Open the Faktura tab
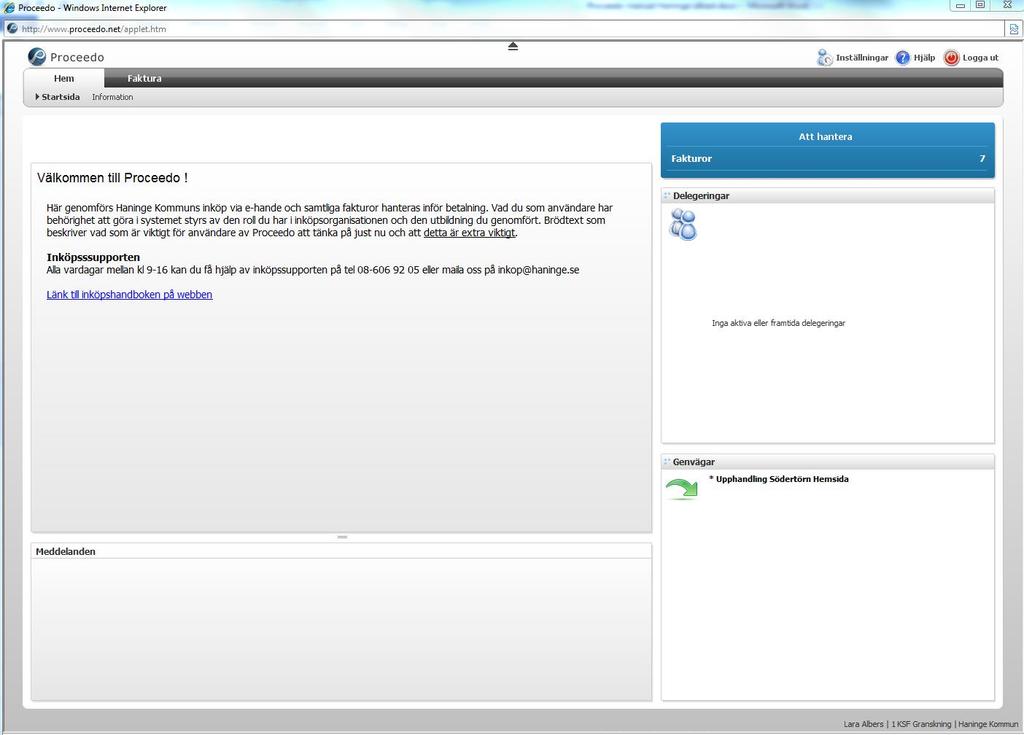1024x735 pixels. [x=144, y=78]
